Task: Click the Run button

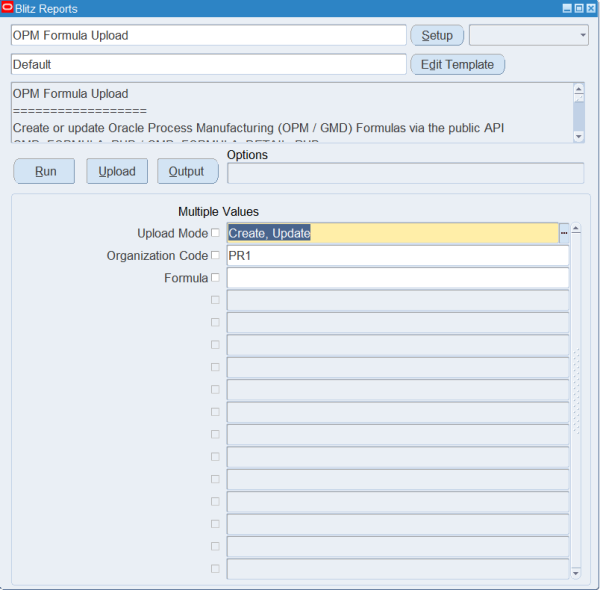Action: [44, 171]
